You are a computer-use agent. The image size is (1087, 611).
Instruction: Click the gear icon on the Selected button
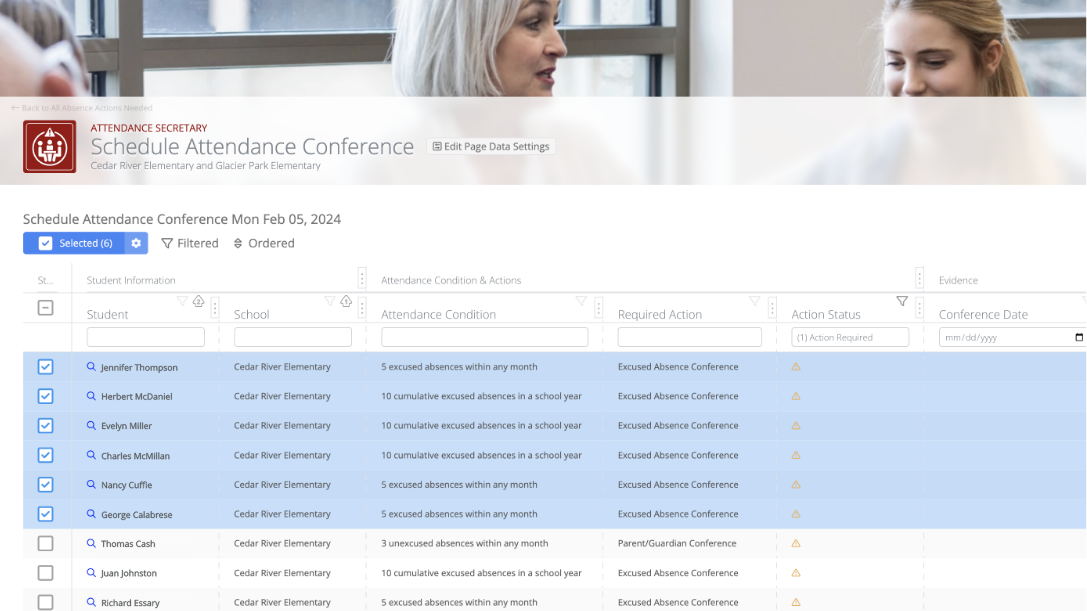[136, 243]
